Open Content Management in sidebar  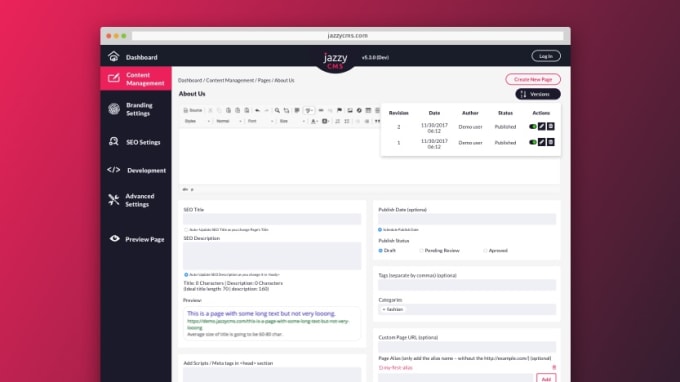pyautogui.click(x=136, y=78)
